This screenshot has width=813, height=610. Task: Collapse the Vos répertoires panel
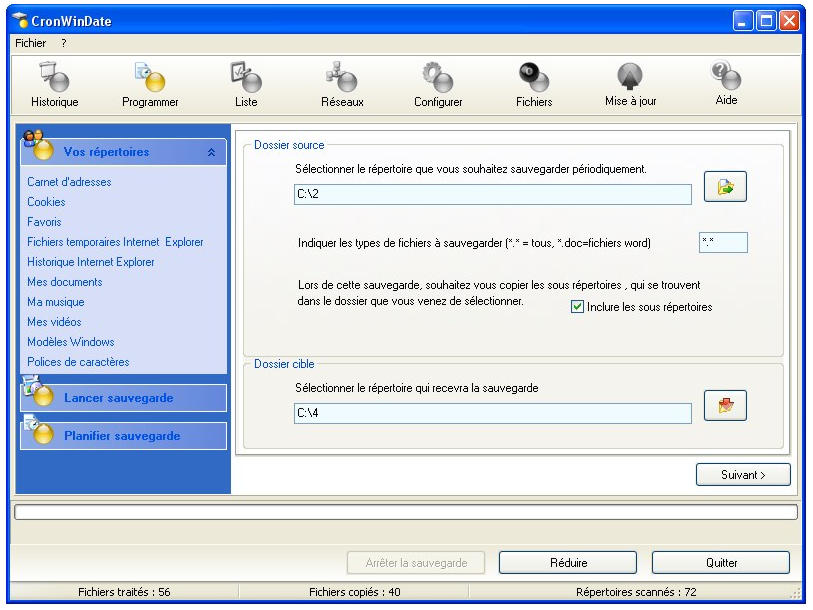click(210, 153)
